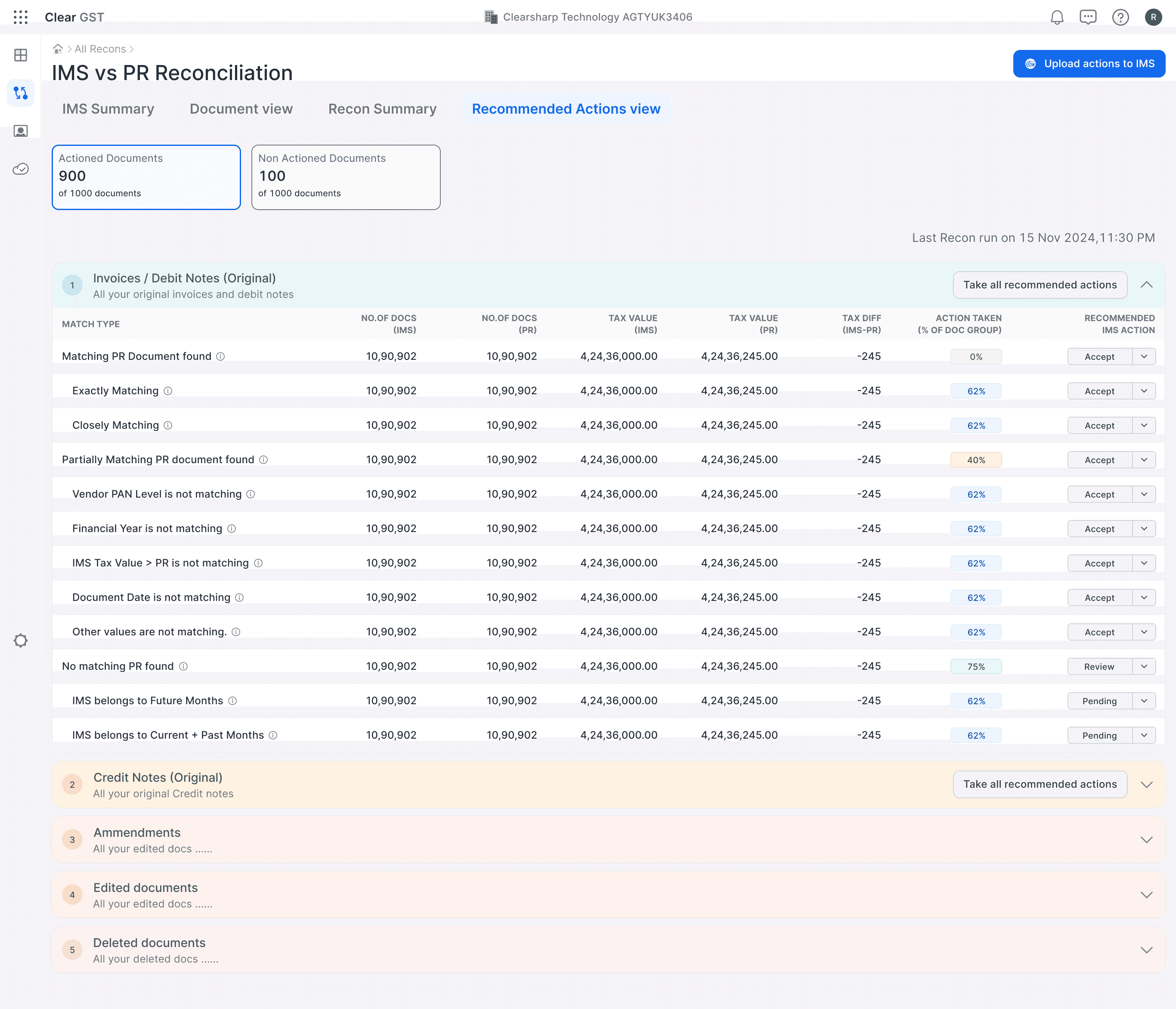
Task: Expand the Ammendments section chevron
Action: coord(1146,840)
